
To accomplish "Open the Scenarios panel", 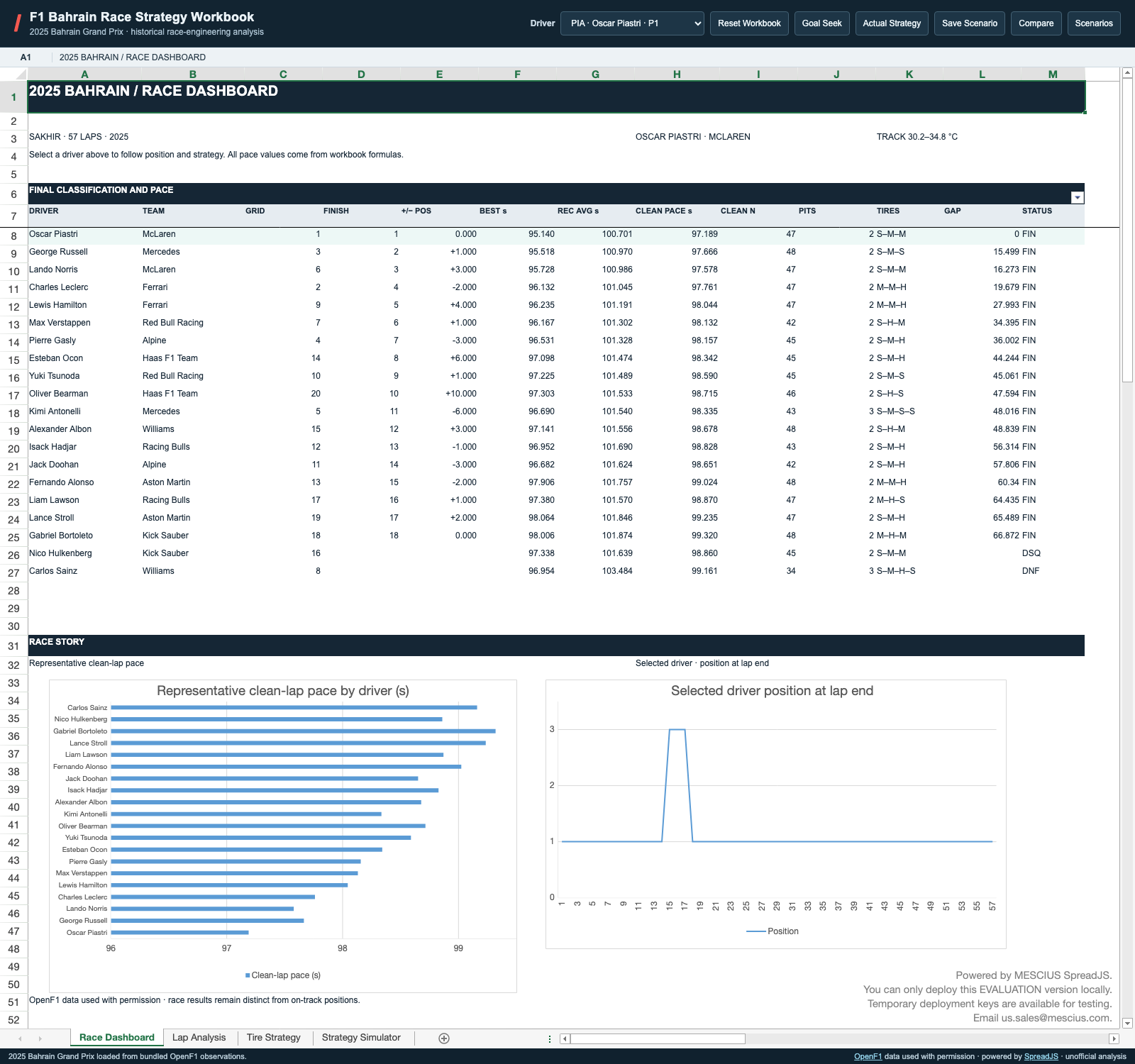I will 1094,23.
